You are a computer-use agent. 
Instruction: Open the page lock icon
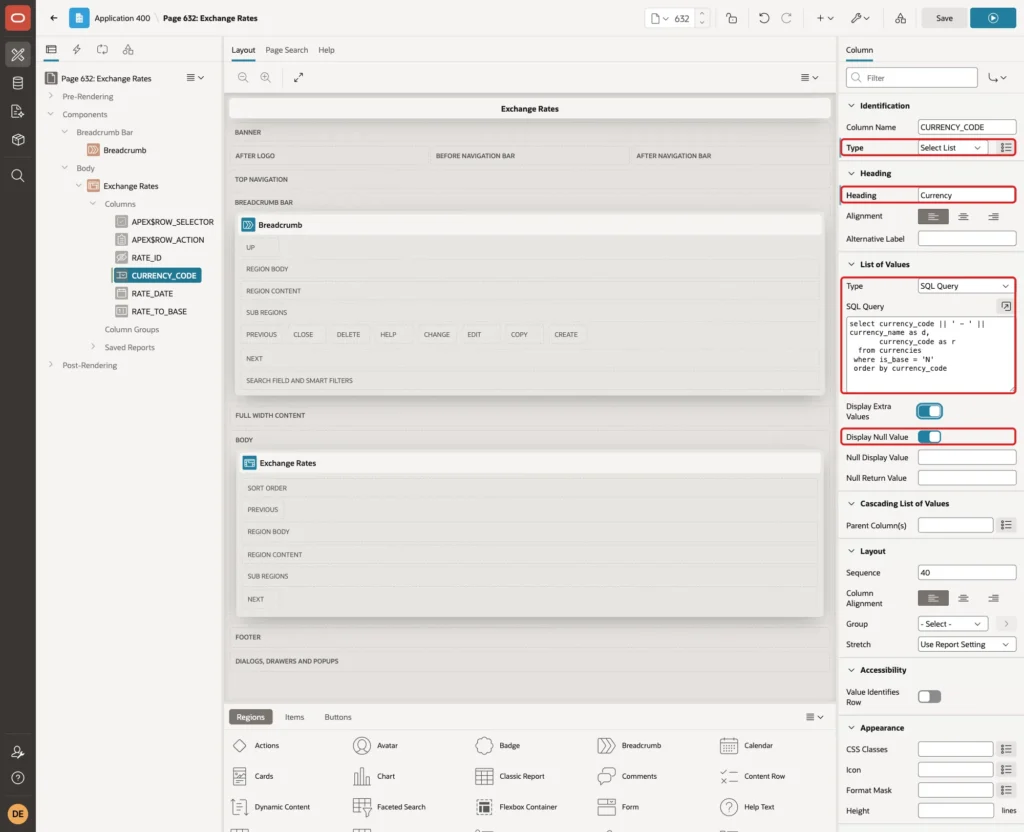[731, 18]
